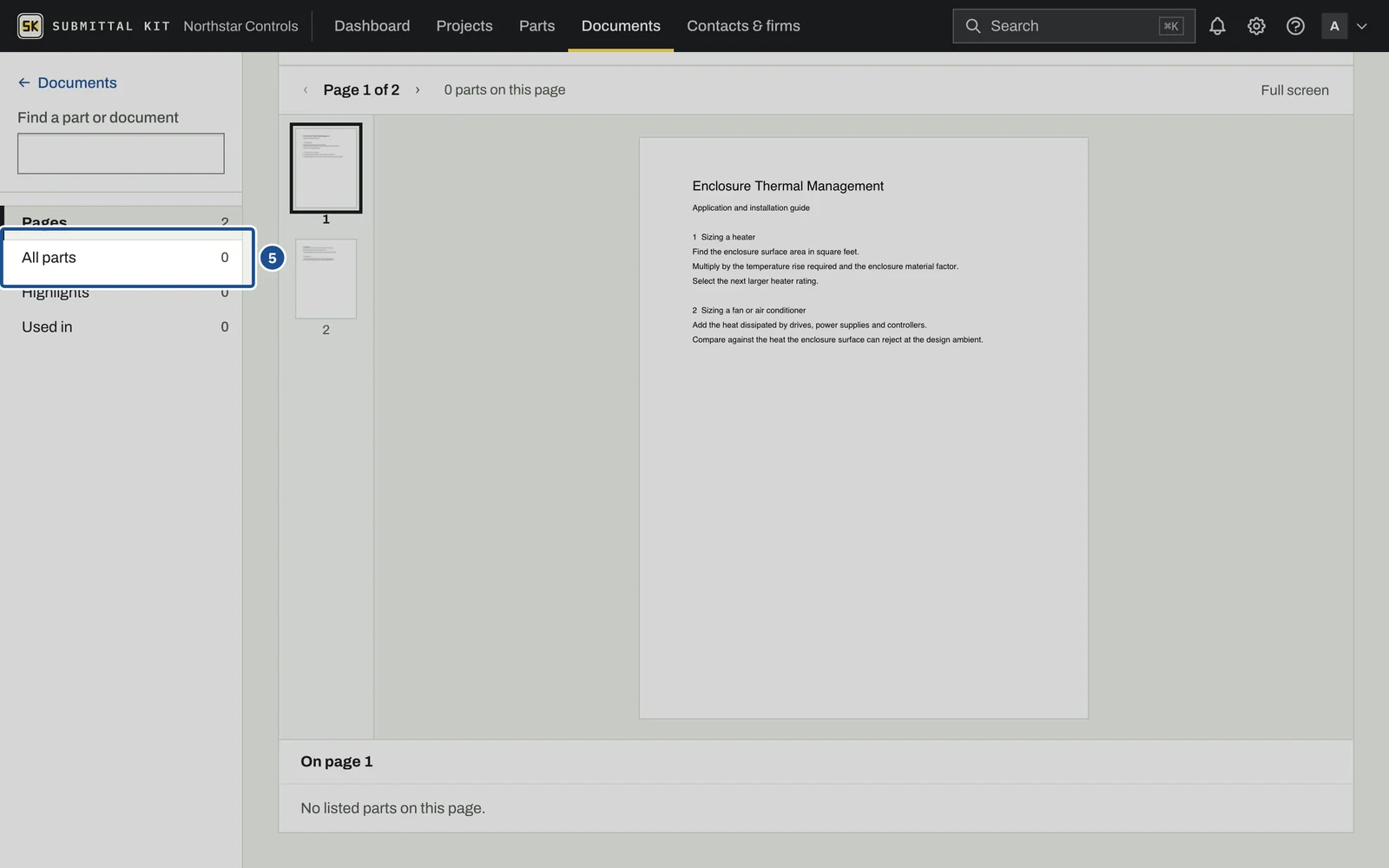
Task: Click the 'Enclosure Thermal Management' title
Action: coord(787,186)
